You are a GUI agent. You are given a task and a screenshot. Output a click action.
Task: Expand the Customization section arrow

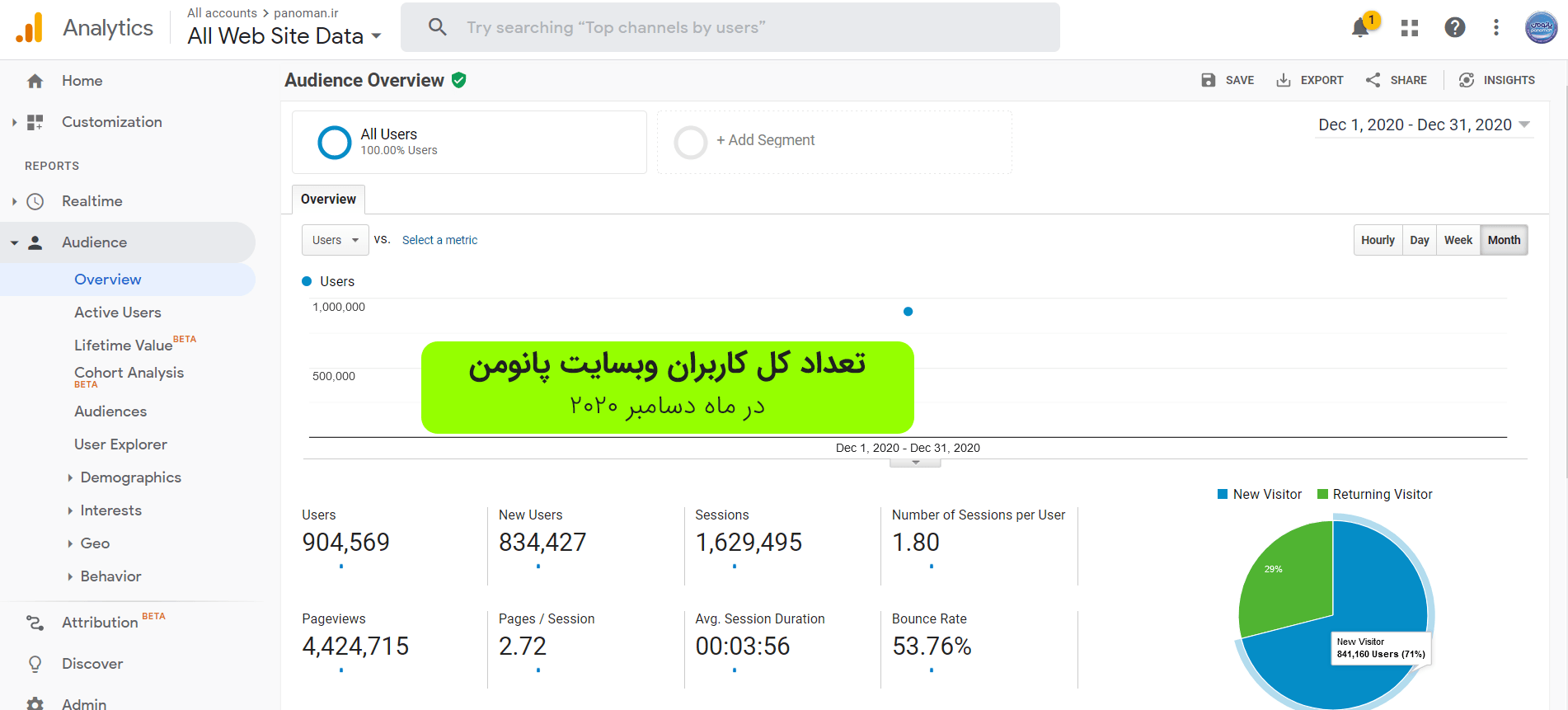point(14,122)
